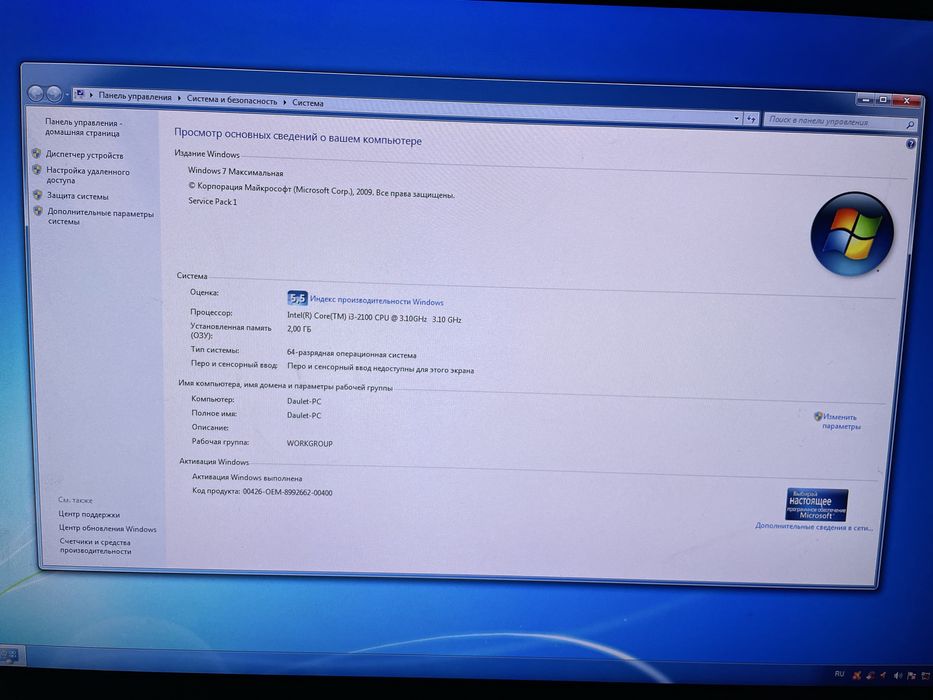Open Индекс производительности Windows link
933x700 pixels.
click(377, 301)
